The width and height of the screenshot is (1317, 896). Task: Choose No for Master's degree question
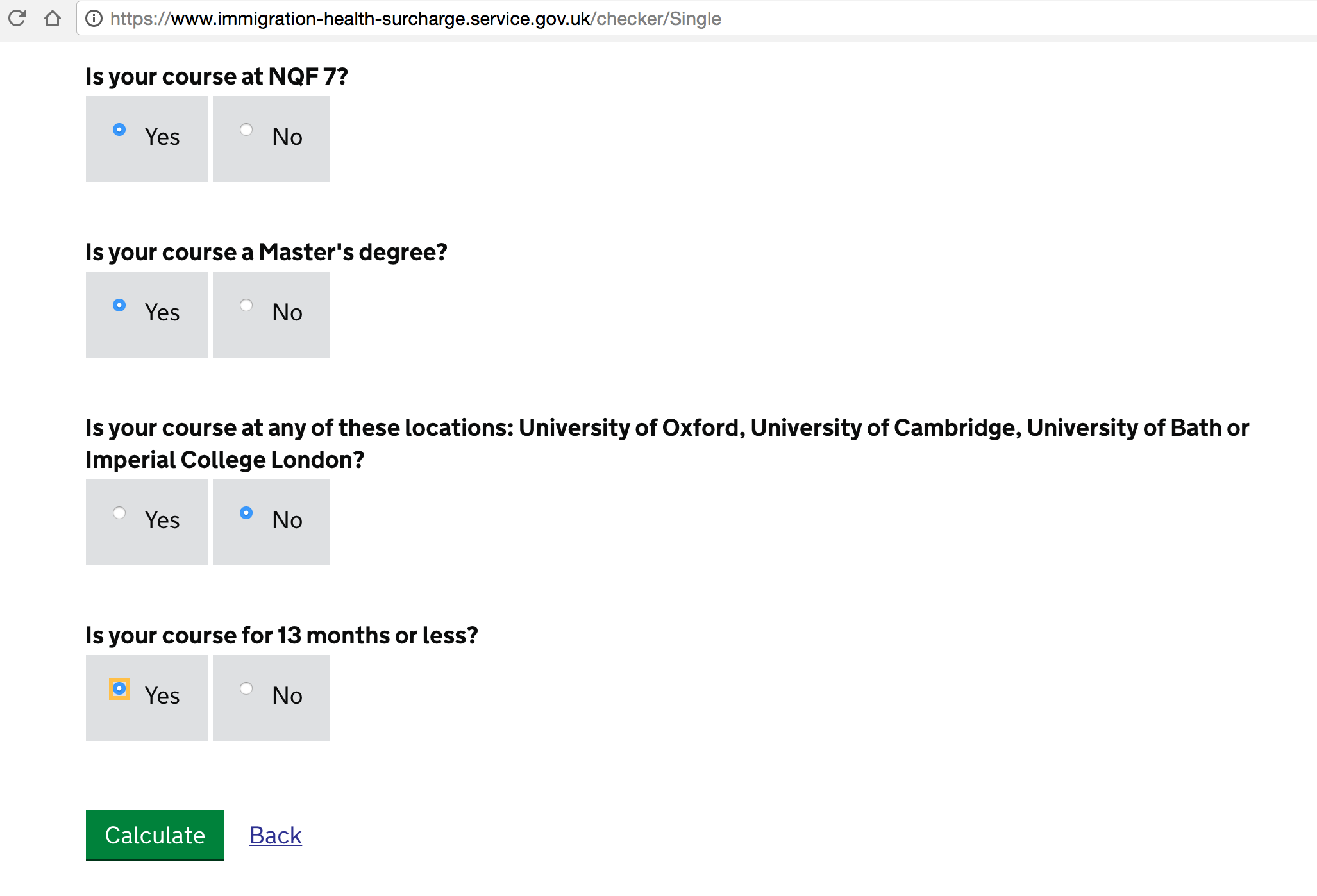[x=271, y=315]
